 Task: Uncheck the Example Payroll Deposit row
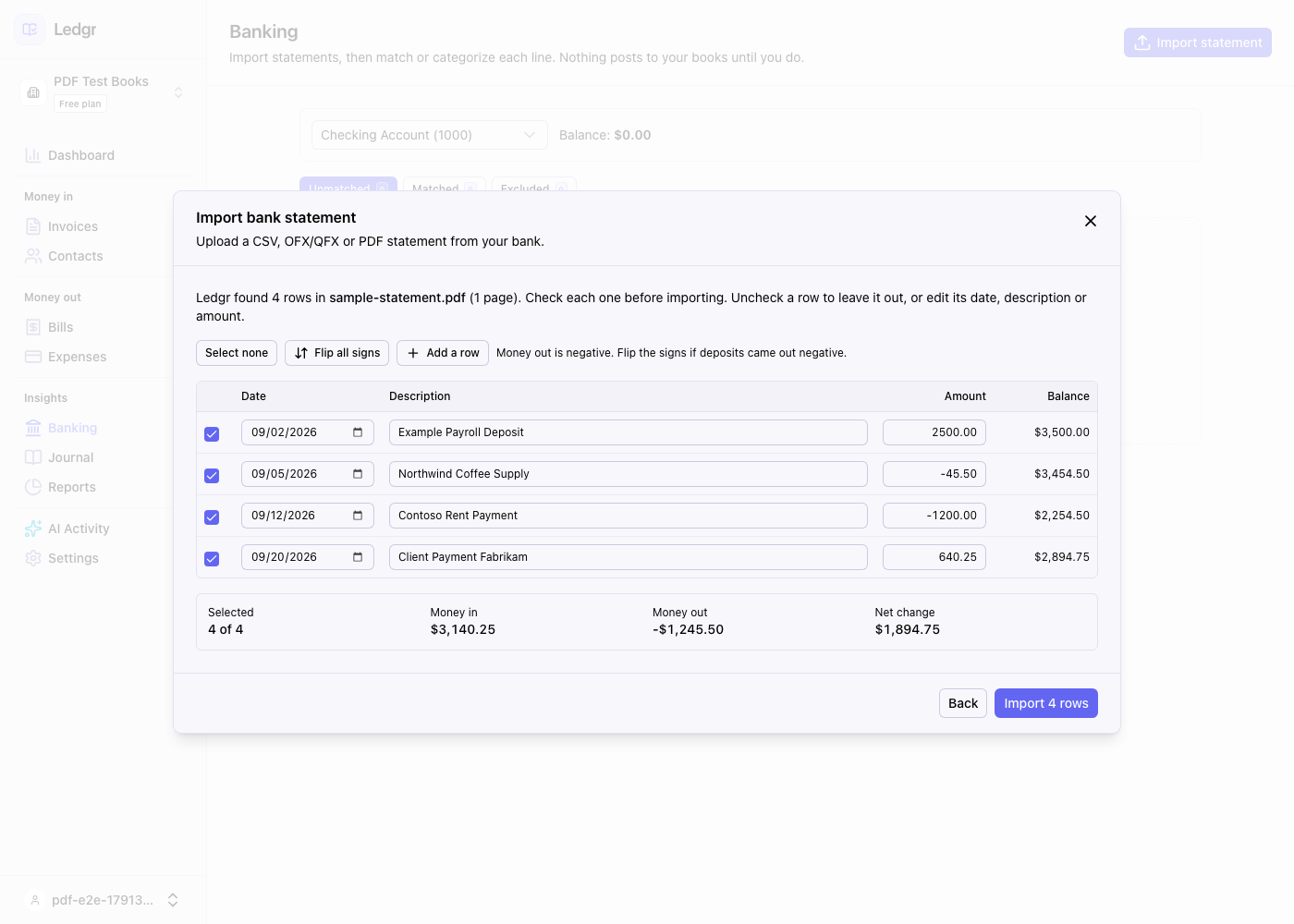[212, 434]
